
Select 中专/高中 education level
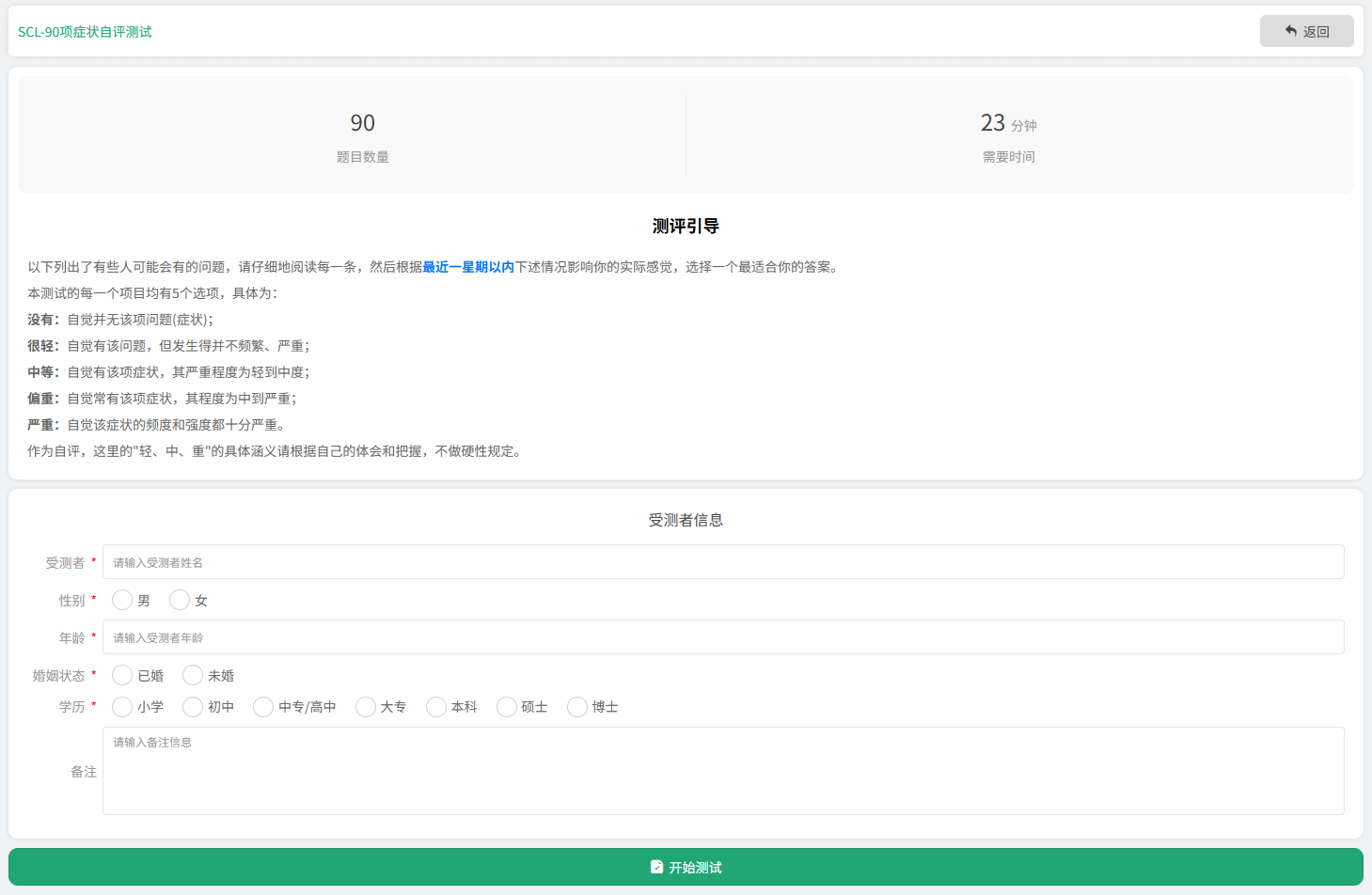(263, 706)
